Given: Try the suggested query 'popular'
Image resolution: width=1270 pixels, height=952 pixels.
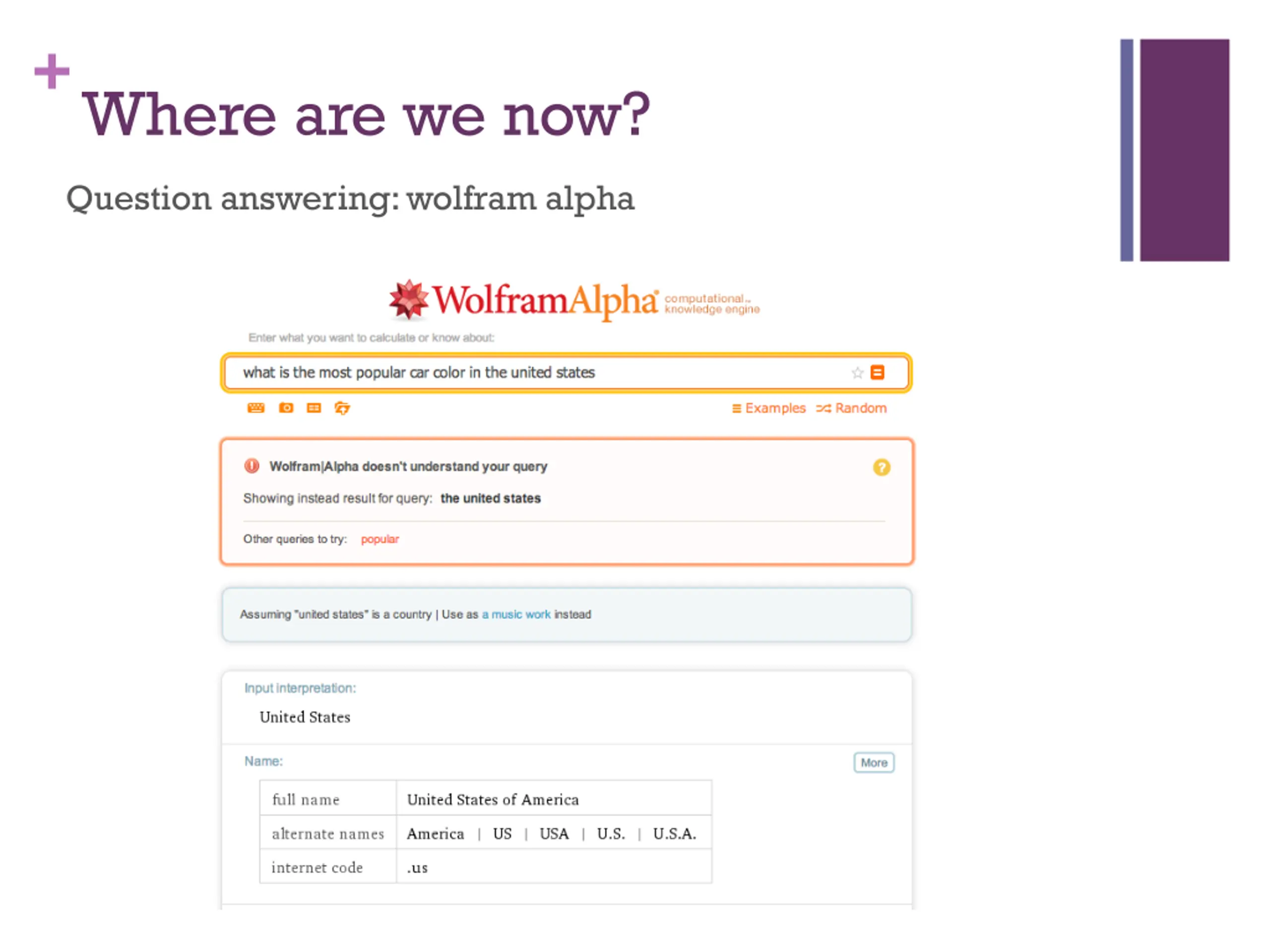Looking at the screenshot, I should tap(380, 539).
